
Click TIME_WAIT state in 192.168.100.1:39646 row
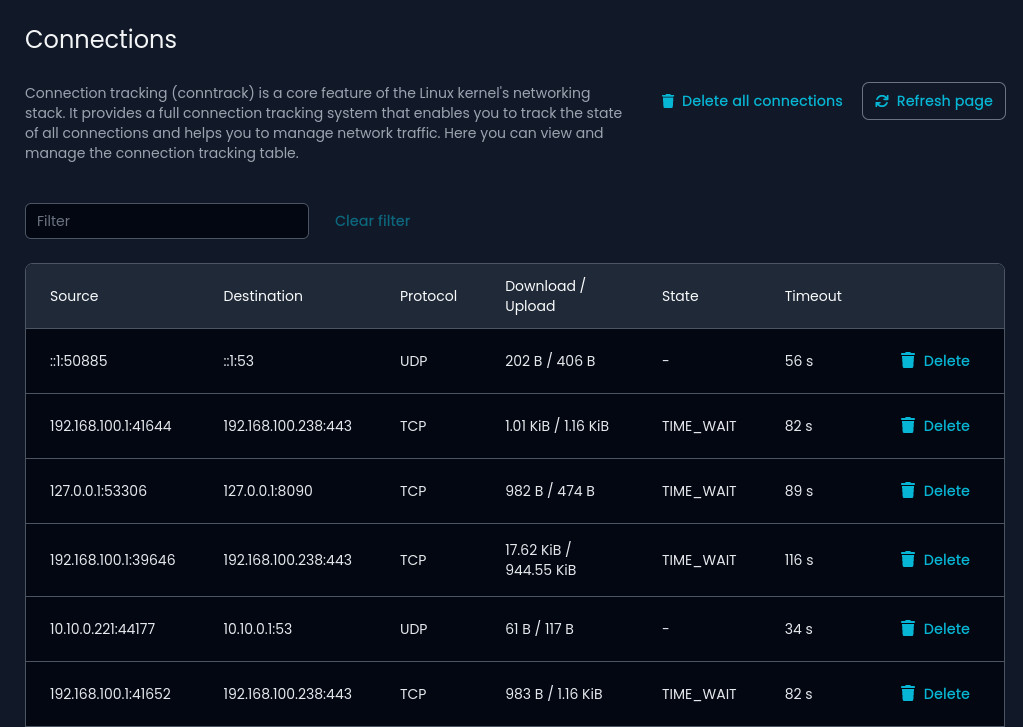coord(699,560)
